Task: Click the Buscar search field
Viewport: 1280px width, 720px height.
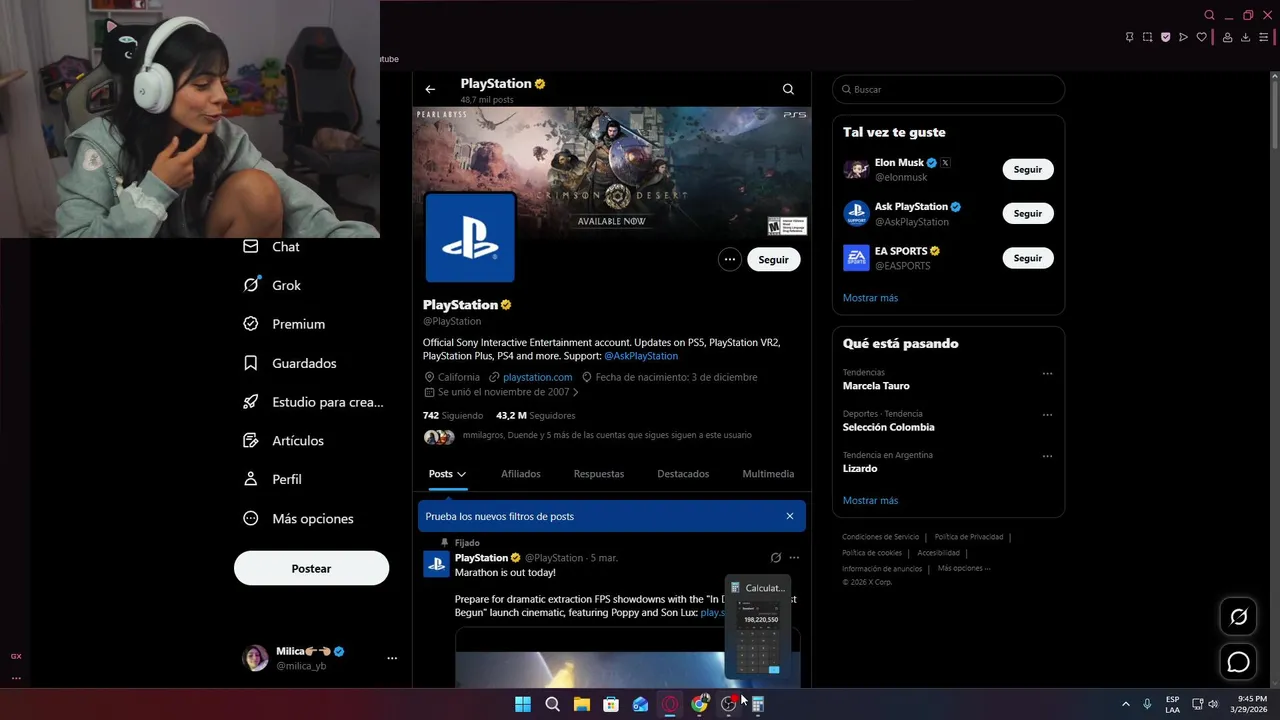Action: click(x=948, y=89)
